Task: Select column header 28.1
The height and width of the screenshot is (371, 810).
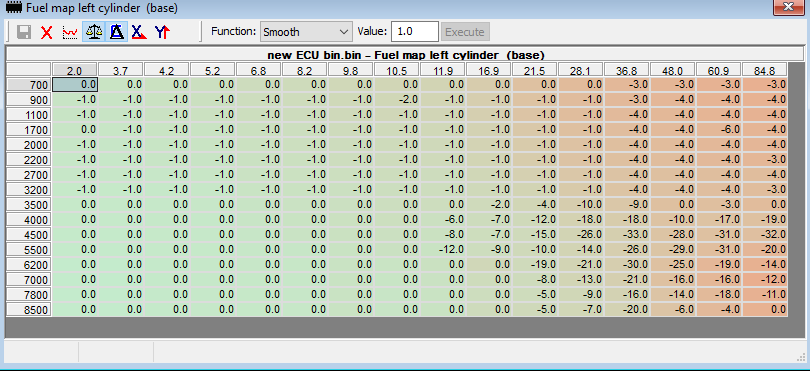Action: pyautogui.click(x=581, y=70)
